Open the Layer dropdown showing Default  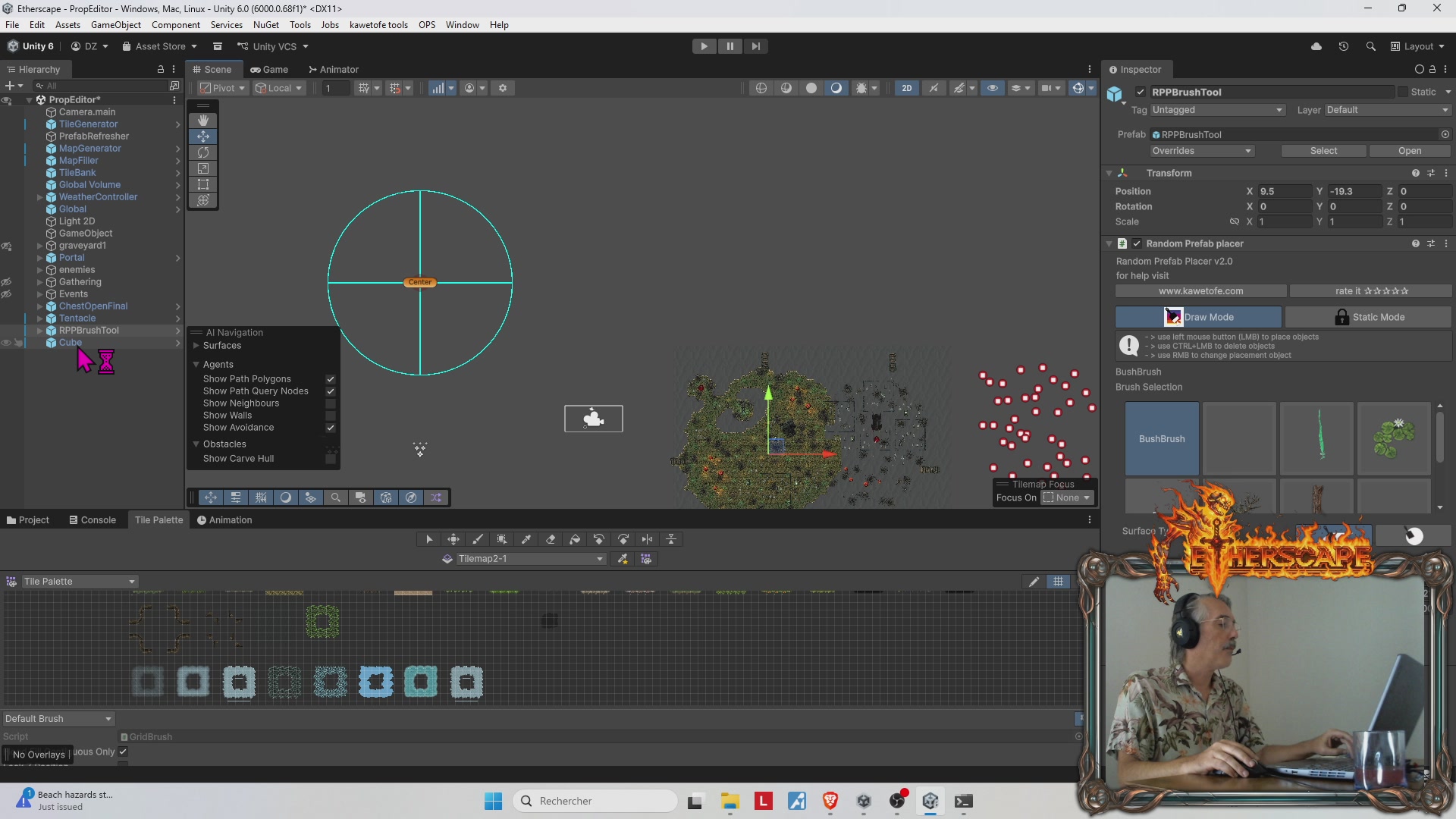click(x=1387, y=110)
